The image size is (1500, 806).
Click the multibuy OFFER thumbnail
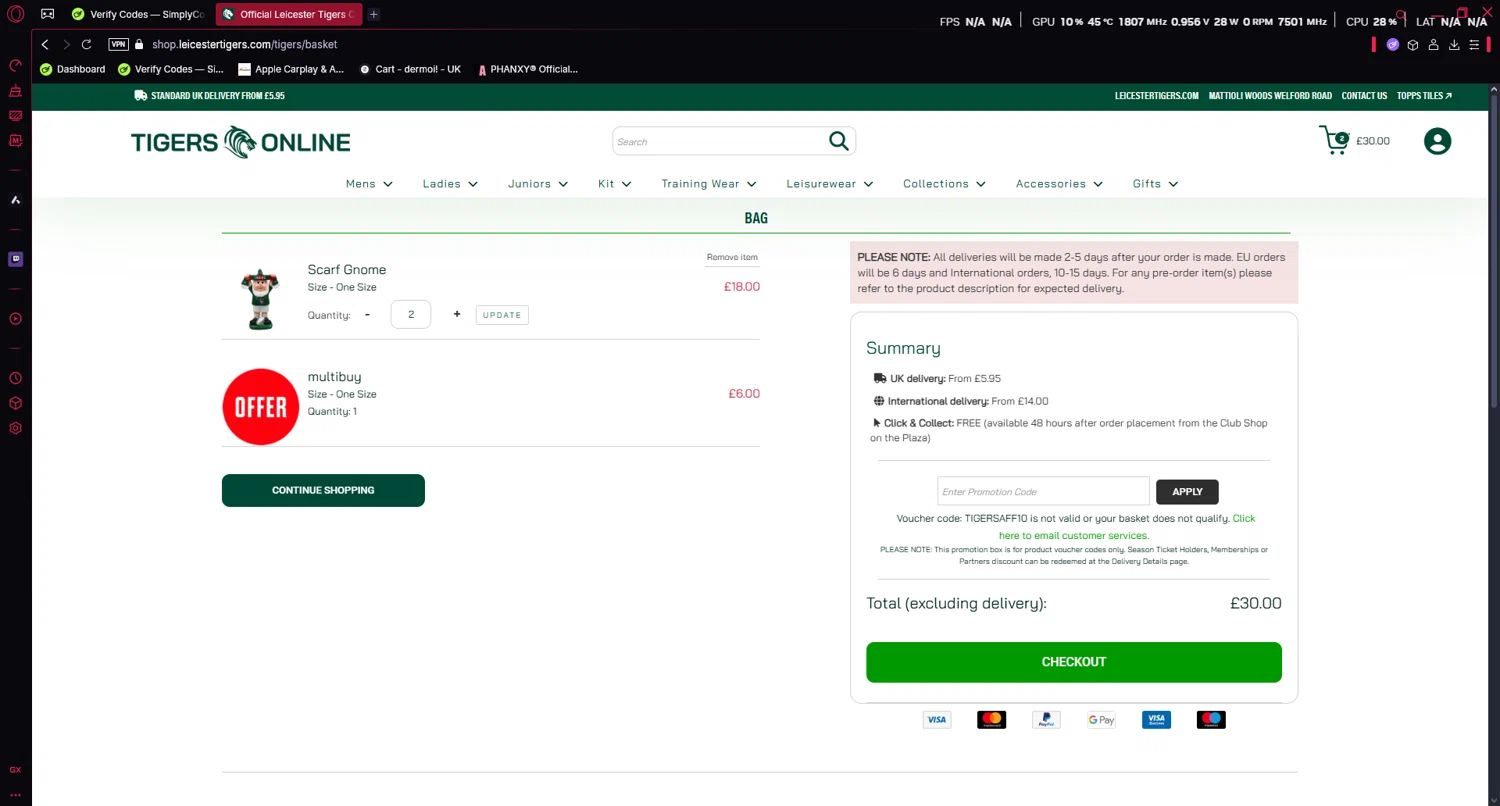click(x=260, y=406)
